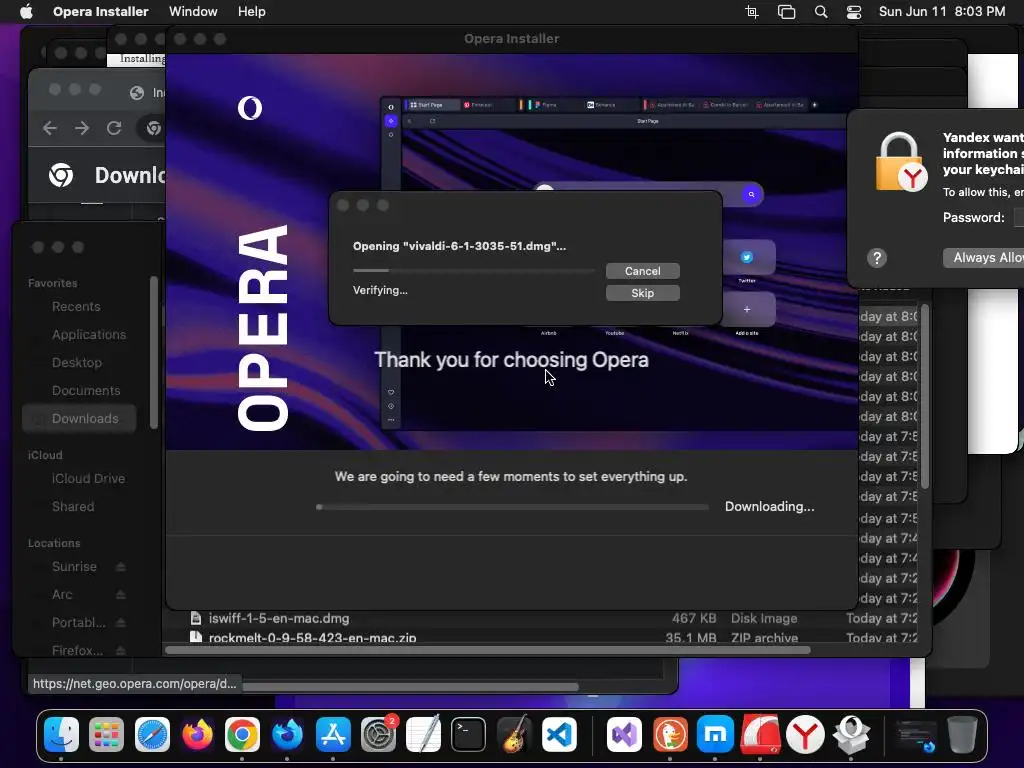Screen dimensions: 1024x768
Task: Open the Apple menu
Action: pos(26,12)
